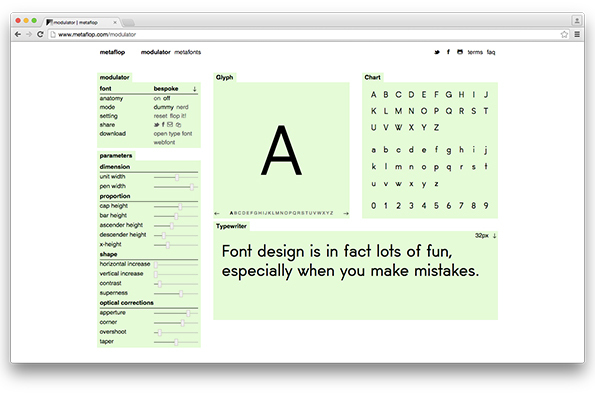The width and height of the screenshot is (595, 395).
Task: Close the modulator browser tab
Action: [x=115, y=22]
